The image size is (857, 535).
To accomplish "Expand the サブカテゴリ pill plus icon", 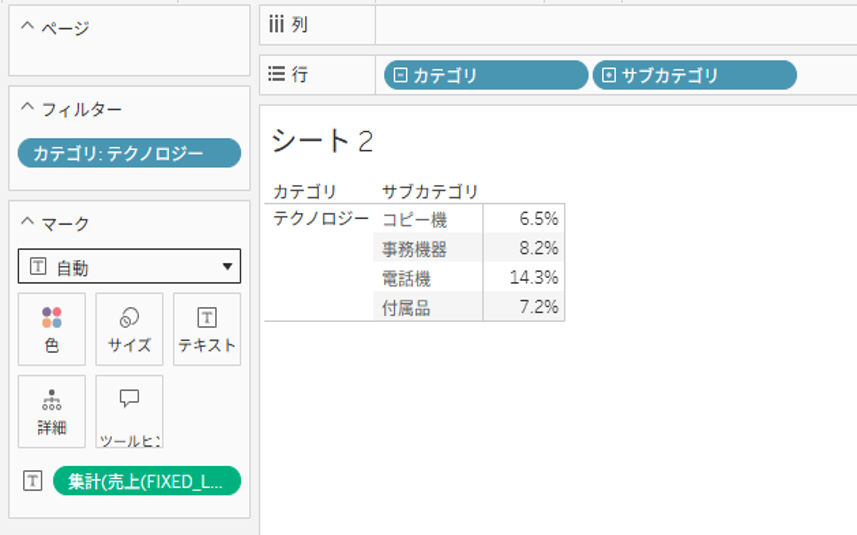I will 608,75.
